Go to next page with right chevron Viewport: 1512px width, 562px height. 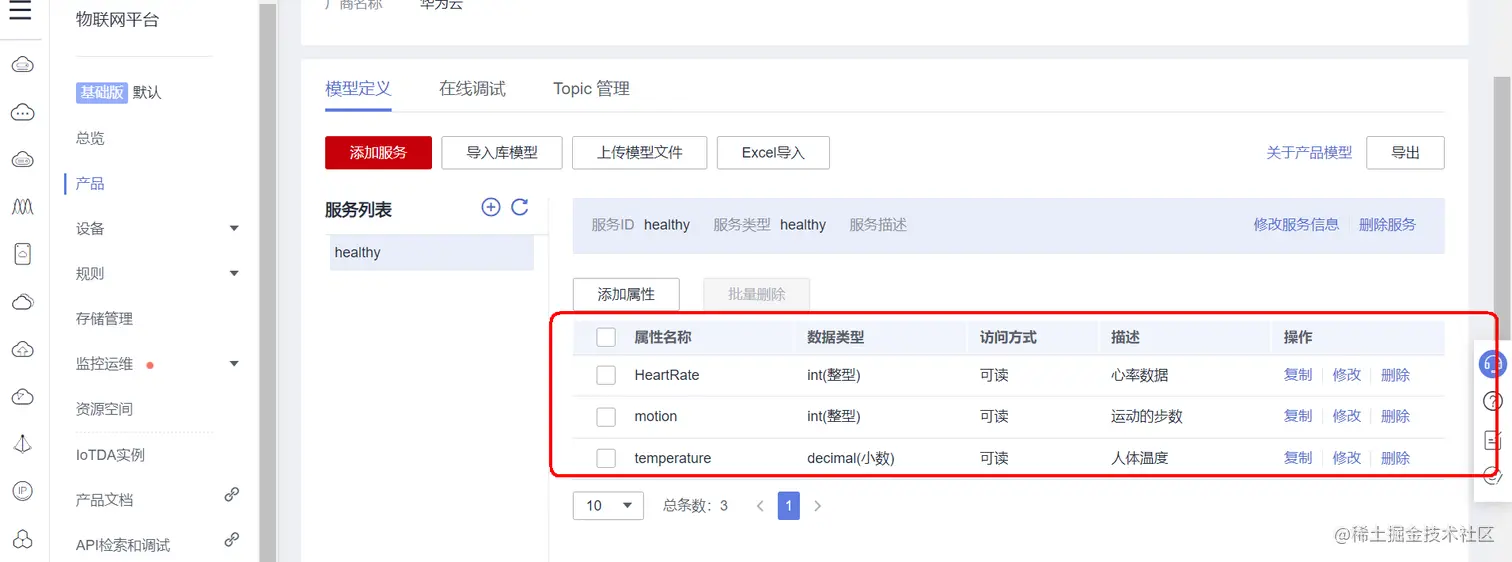click(x=817, y=506)
